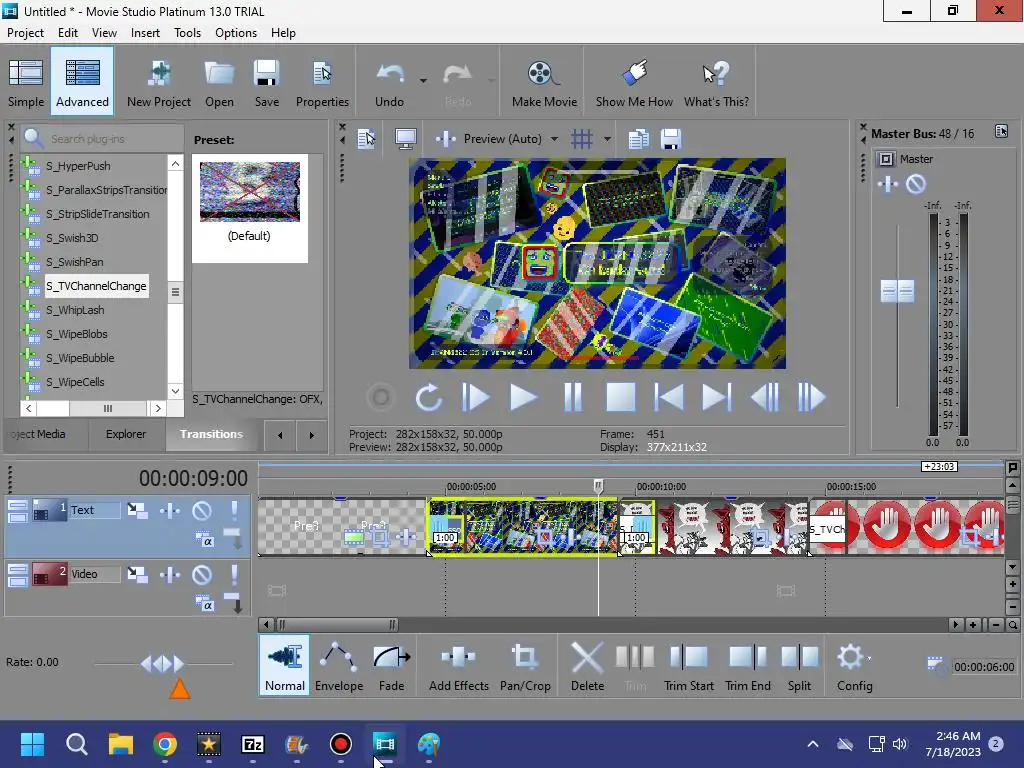Viewport: 1024px width, 768px height.
Task: Toggle preview on external monitor
Action: 406,139
